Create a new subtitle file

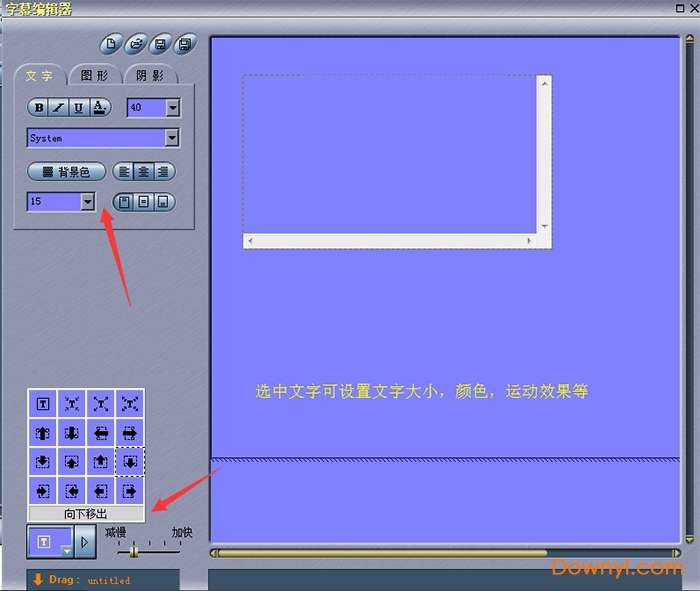pos(111,44)
